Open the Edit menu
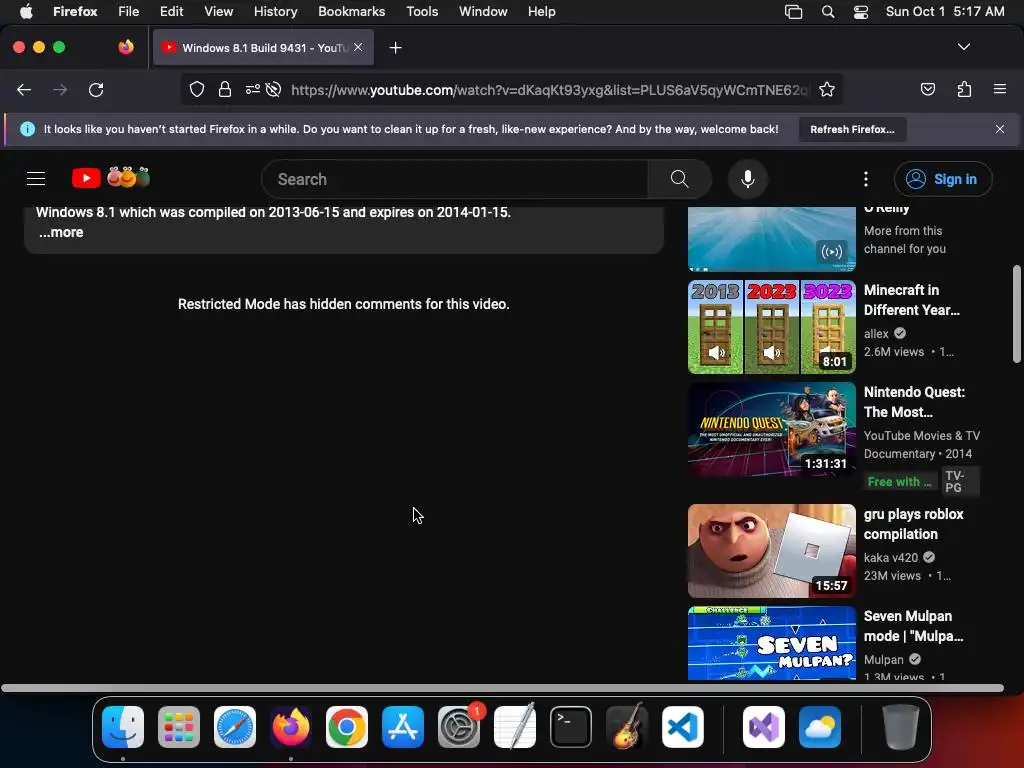 (x=171, y=12)
